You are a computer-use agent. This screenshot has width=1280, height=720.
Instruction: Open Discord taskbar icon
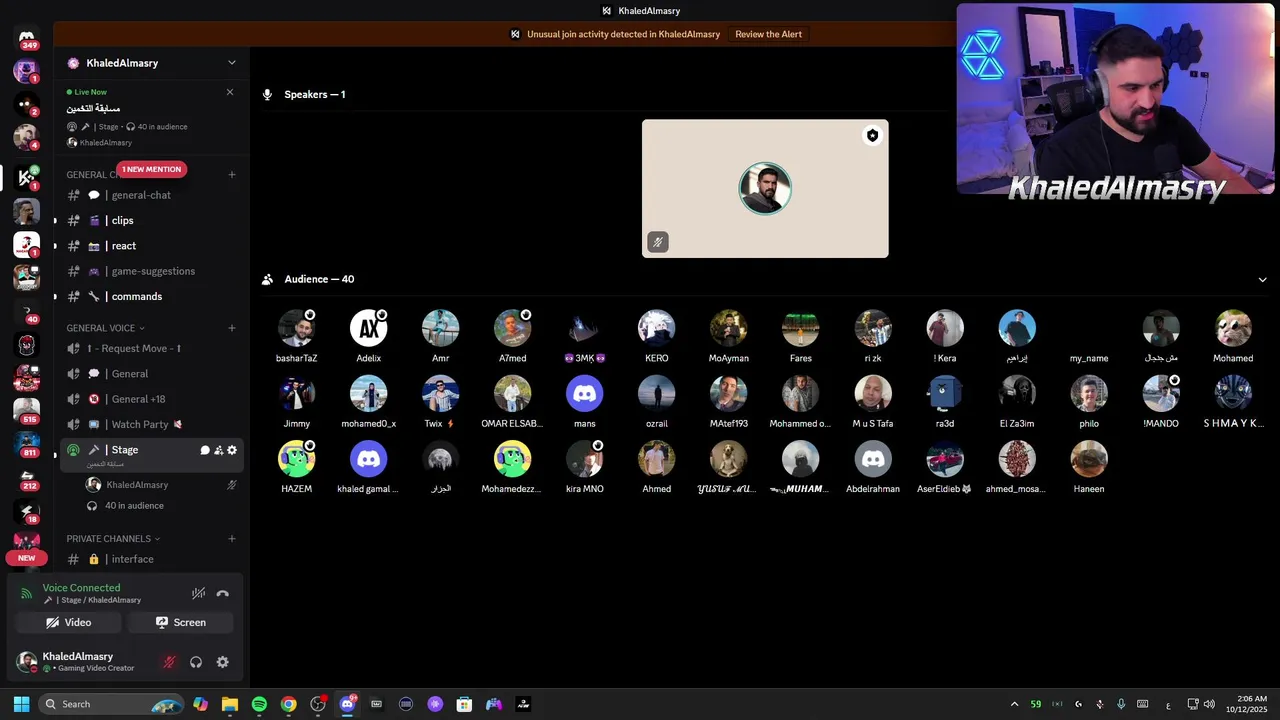(x=347, y=704)
